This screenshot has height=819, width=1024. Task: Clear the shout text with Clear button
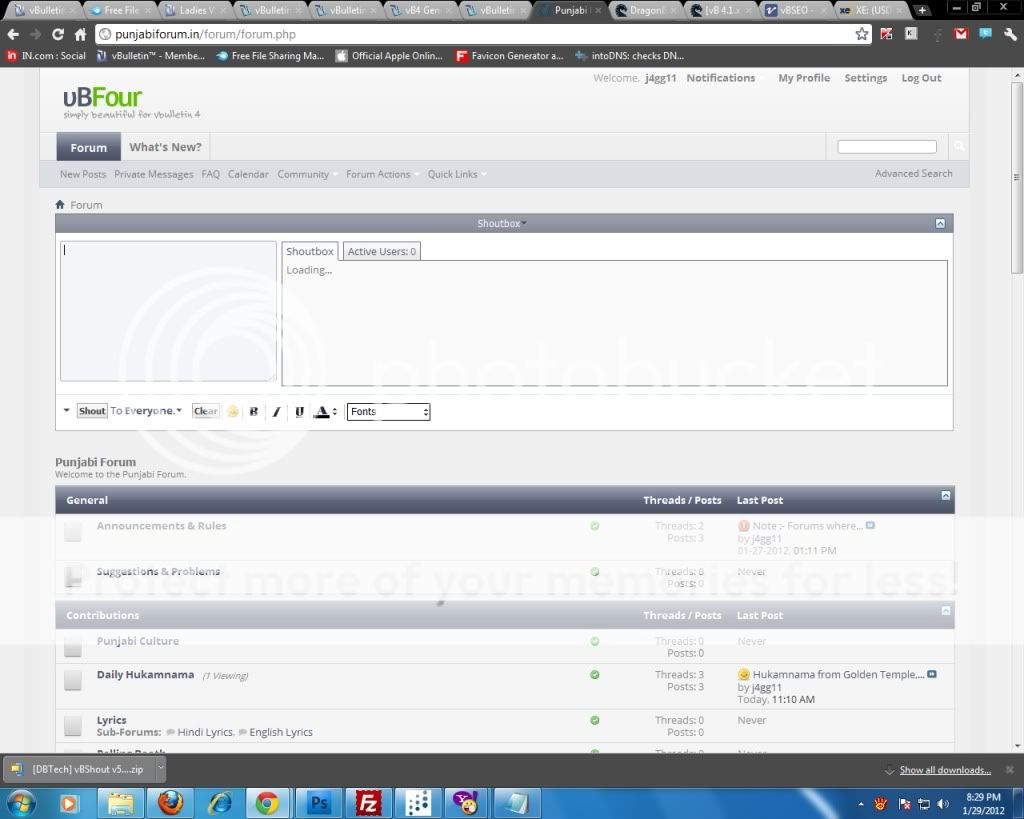205,411
